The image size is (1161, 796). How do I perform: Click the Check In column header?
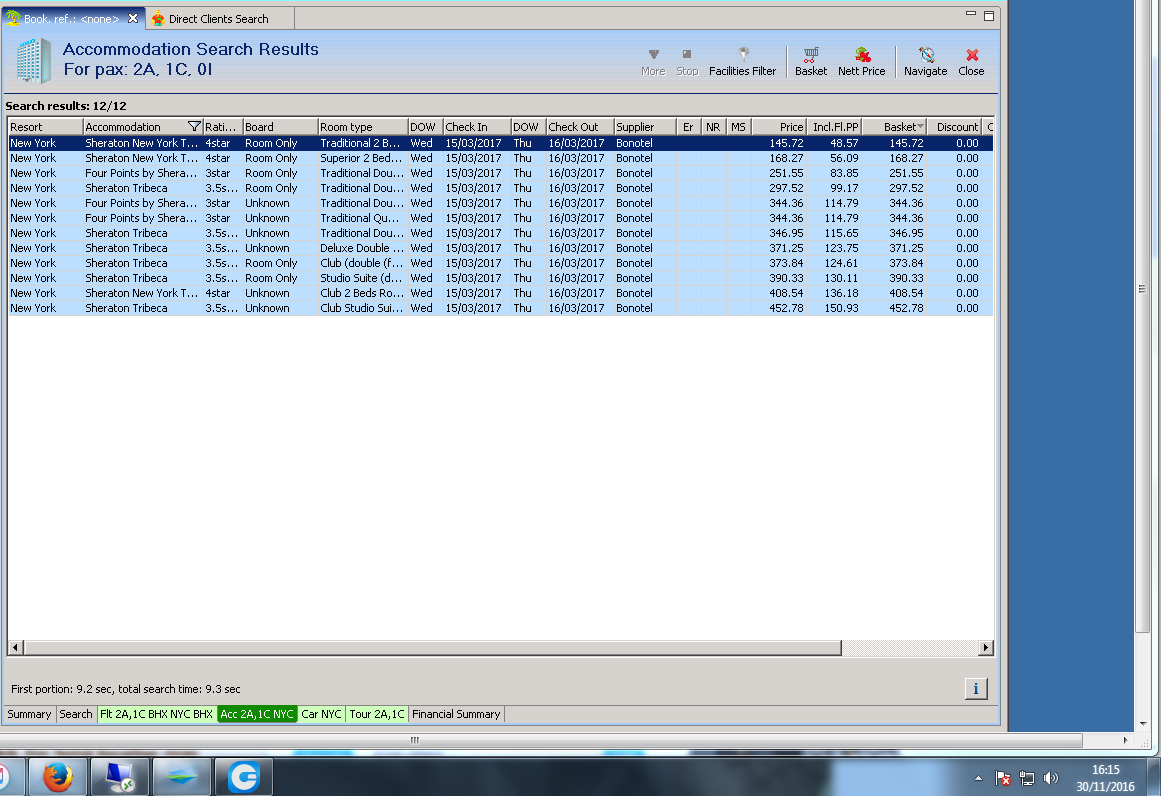(x=475, y=127)
